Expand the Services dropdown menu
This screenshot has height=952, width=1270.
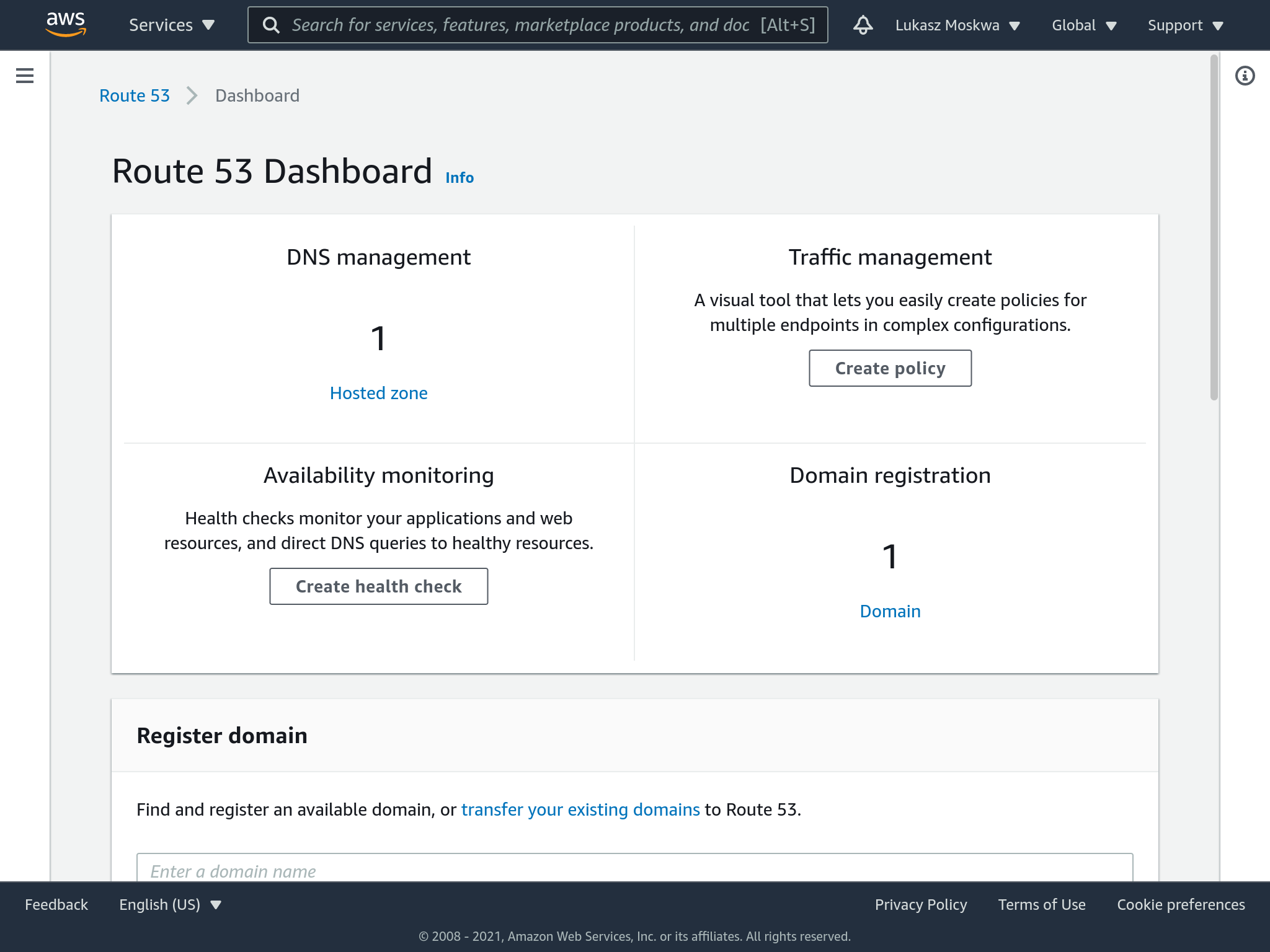(x=171, y=25)
